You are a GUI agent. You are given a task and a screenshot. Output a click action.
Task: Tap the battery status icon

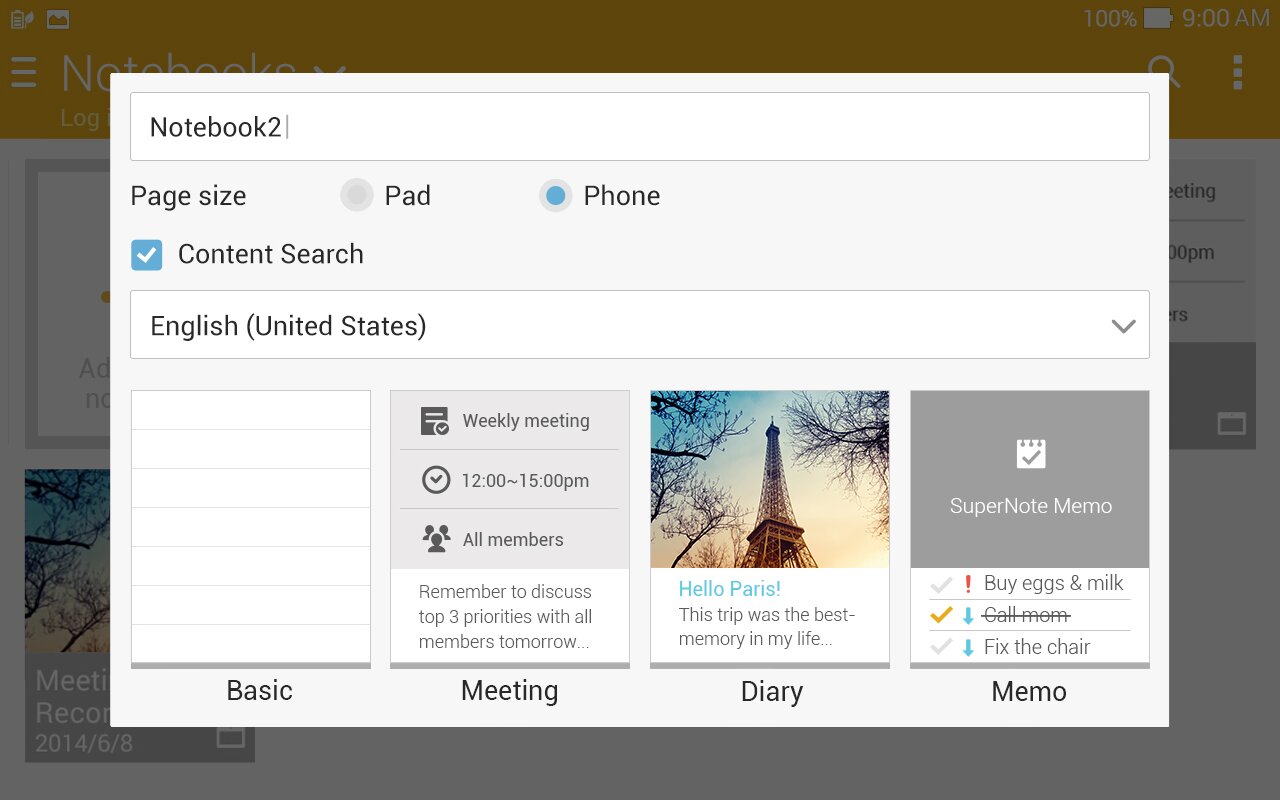pos(1157,18)
